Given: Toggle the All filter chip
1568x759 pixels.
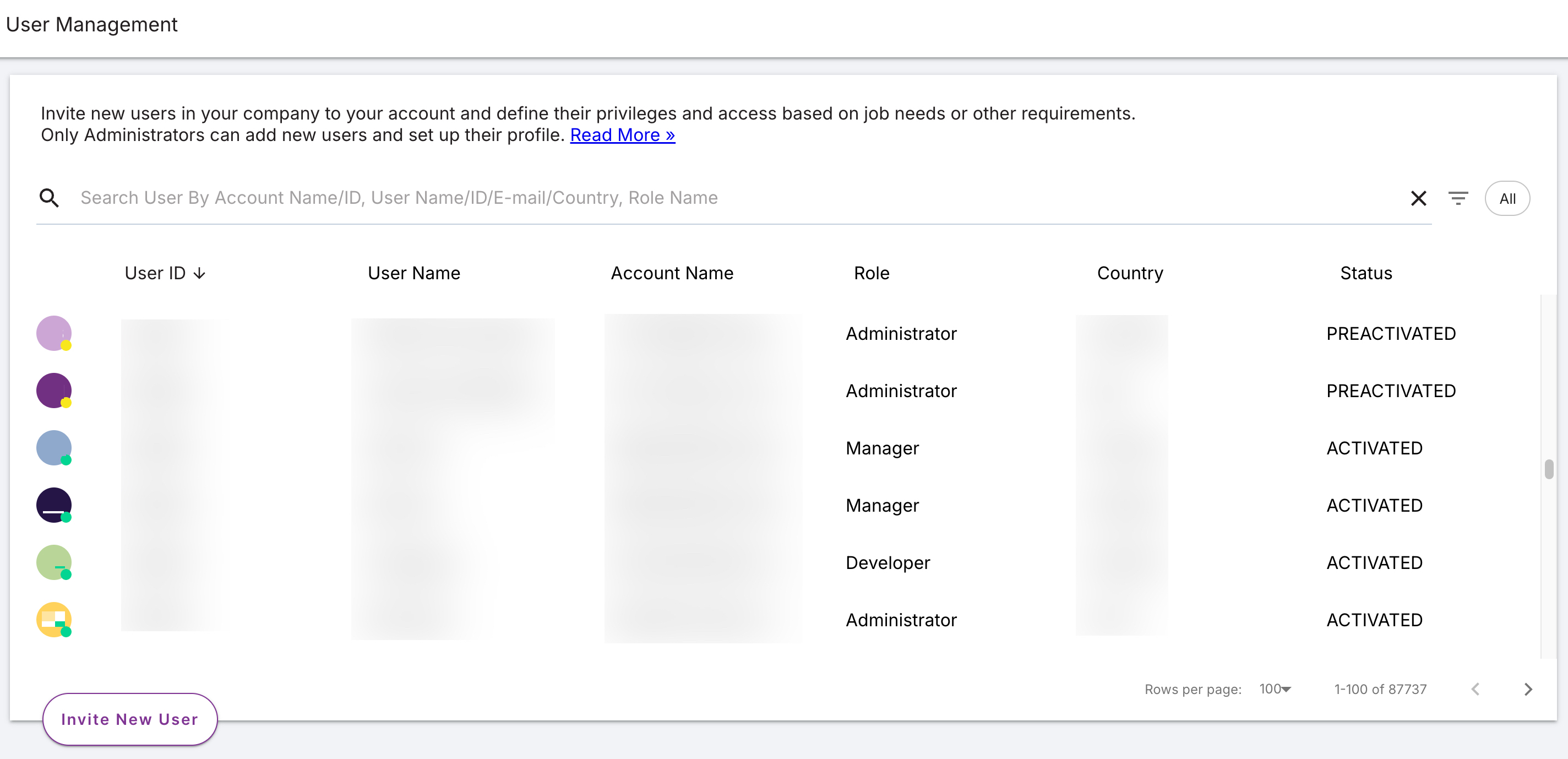Looking at the screenshot, I should pyautogui.click(x=1507, y=199).
